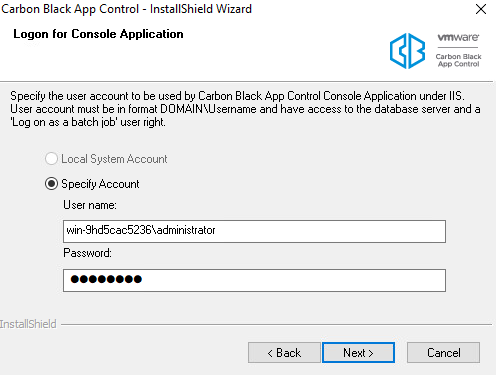Viewport: 496px width, 375px height.
Task: Click the InstallShield label at bottom left
Action: pyautogui.click(x=28, y=324)
